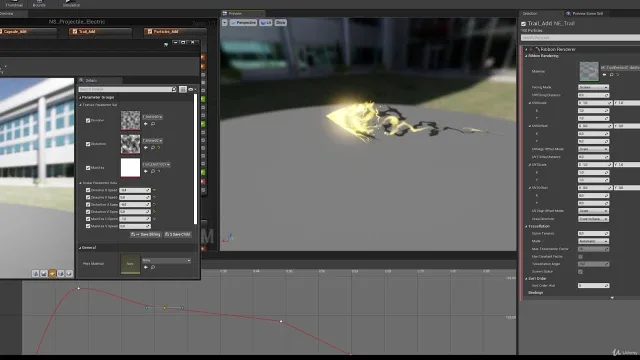The width and height of the screenshot is (640, 360).
Task: Open the Facing Mode dropdown
Action: point(593,87)
